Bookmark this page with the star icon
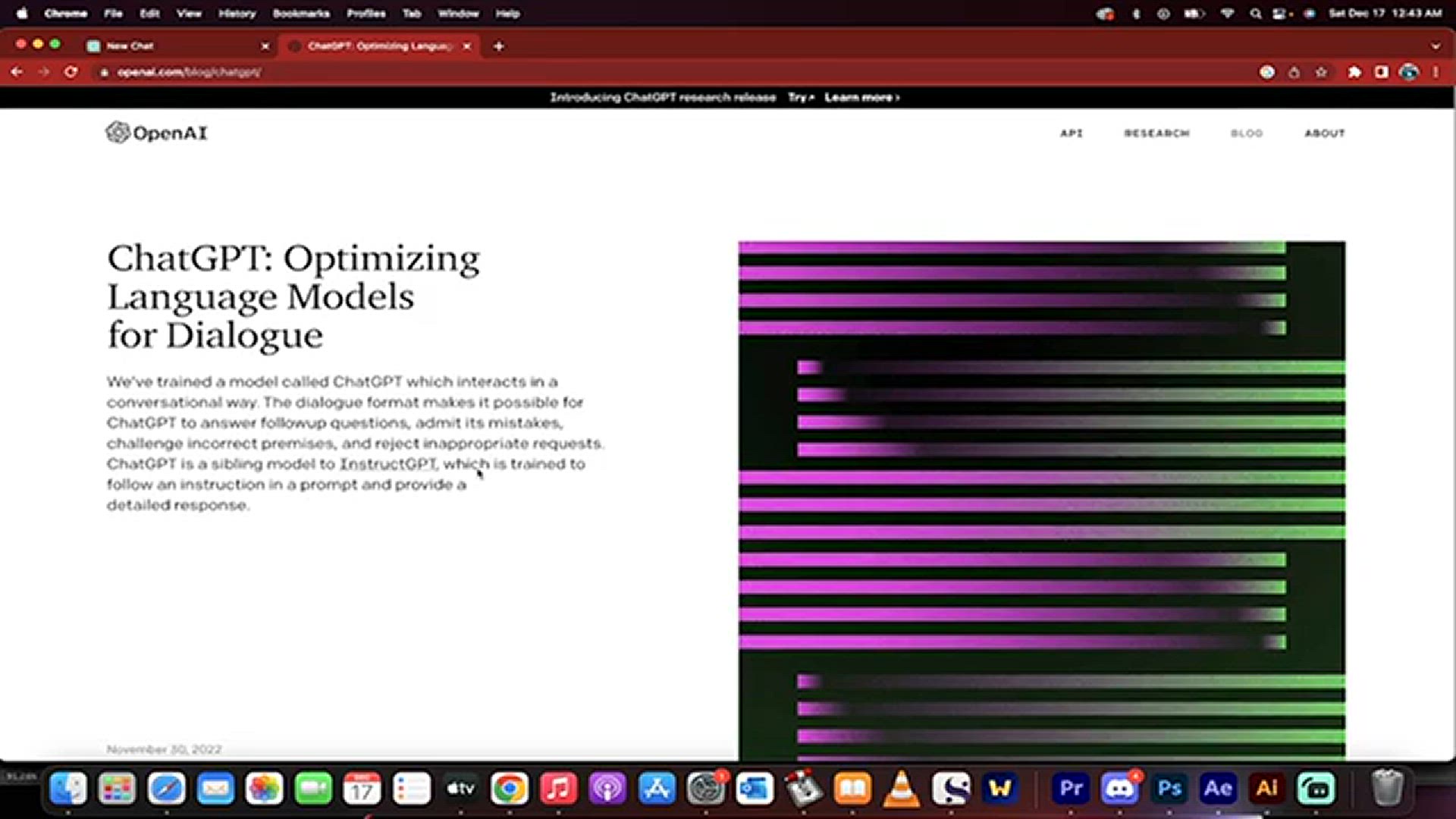 [1321, 72]
